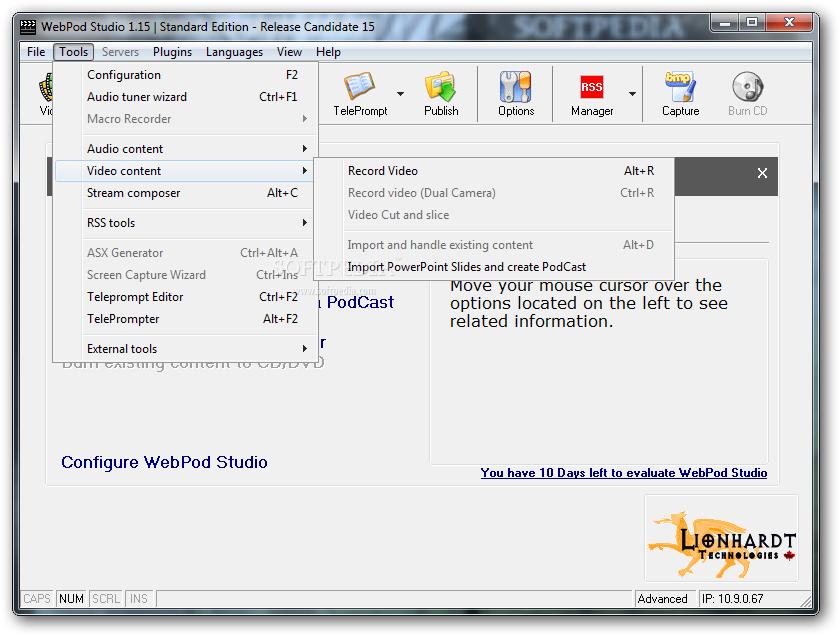Open the File menu
Screen dimensions: 840x636
(36, 52)
